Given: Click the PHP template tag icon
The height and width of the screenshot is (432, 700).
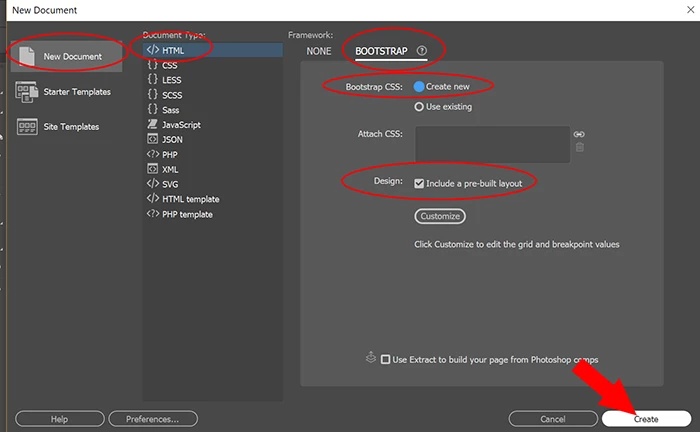Looking at the screenshot, I should coord(153,213).
